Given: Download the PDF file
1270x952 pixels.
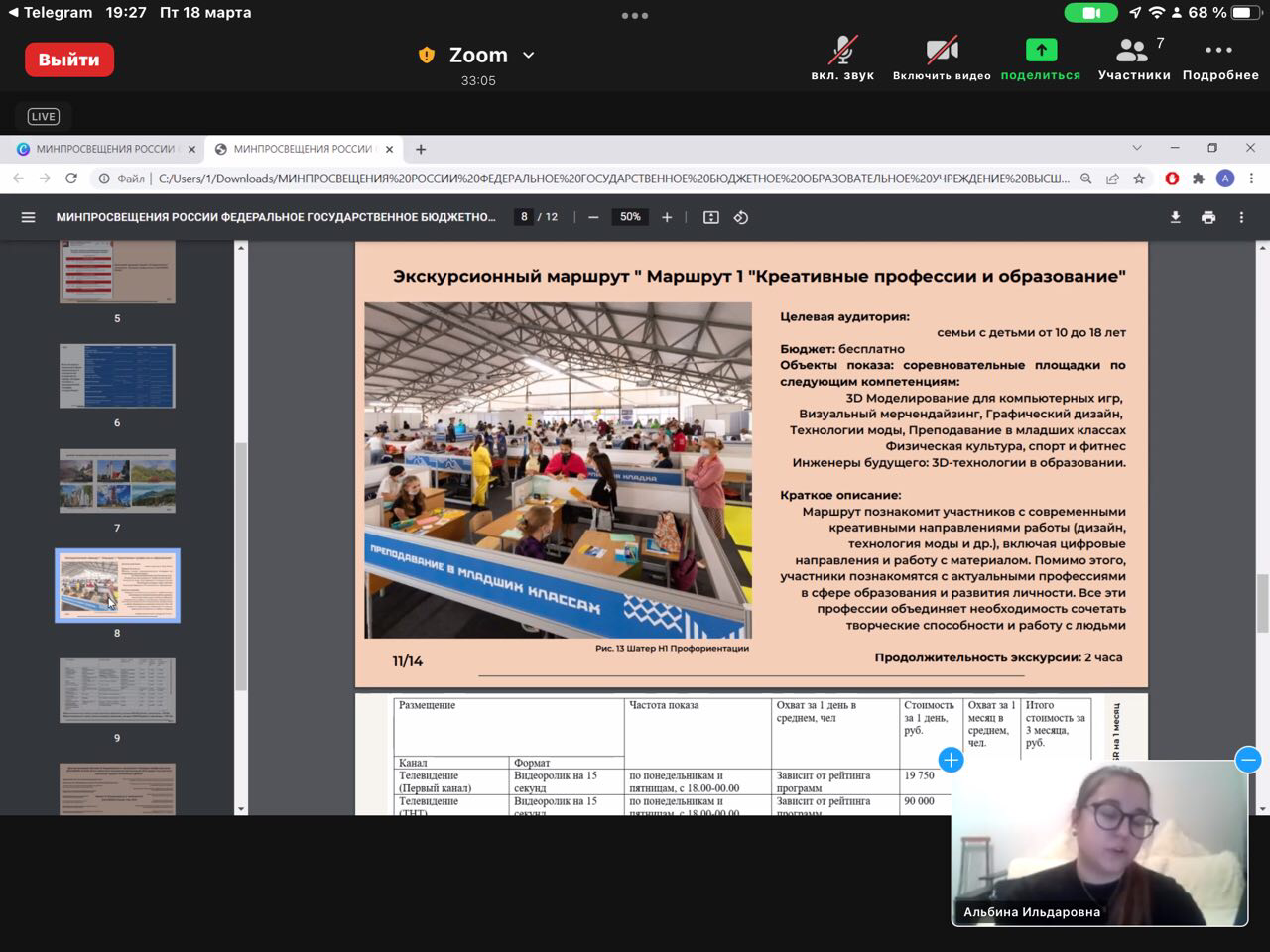Looking at the screenshot, I should pos(1175,217).
